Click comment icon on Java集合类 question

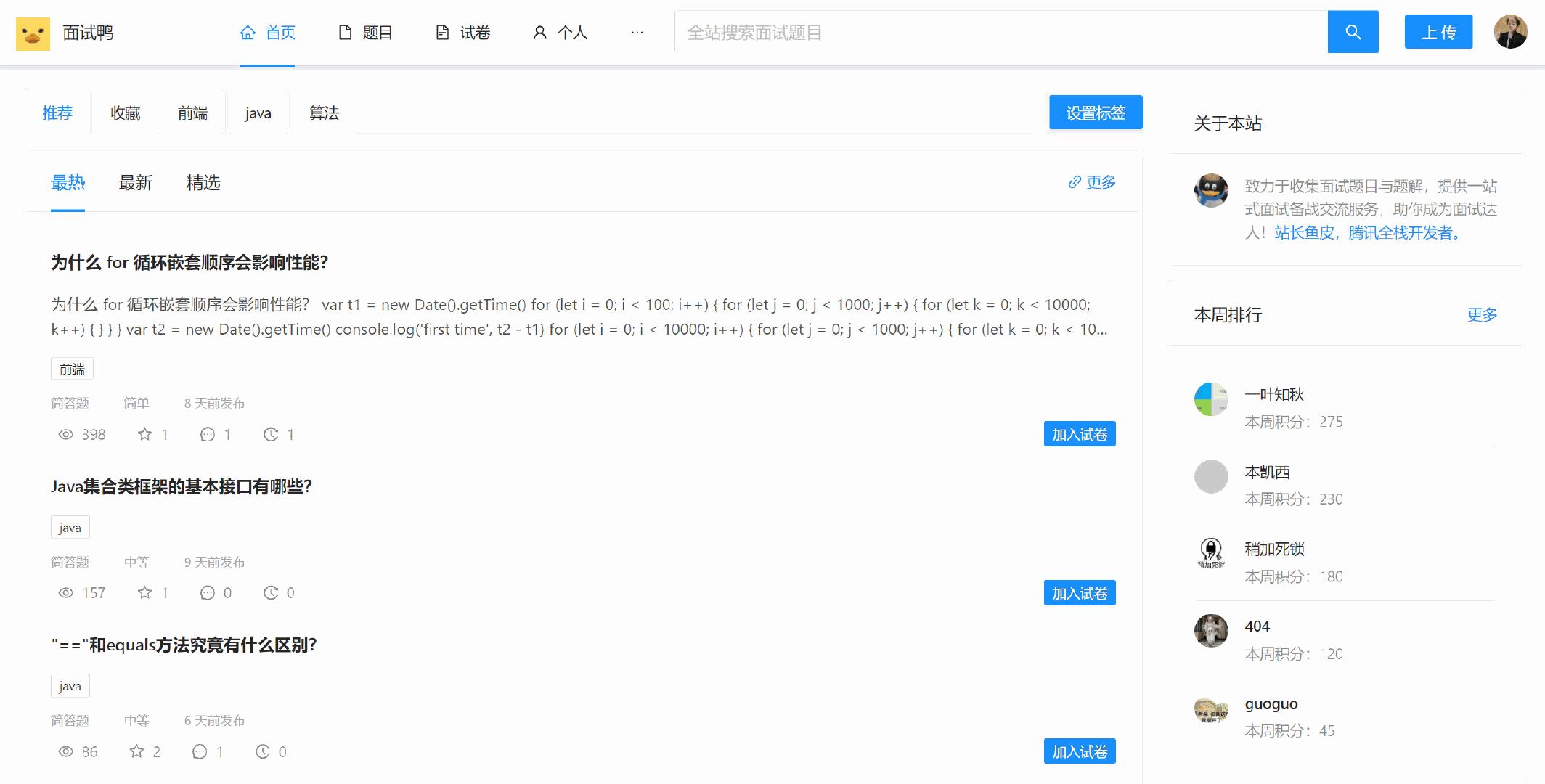tap(208, 593)
